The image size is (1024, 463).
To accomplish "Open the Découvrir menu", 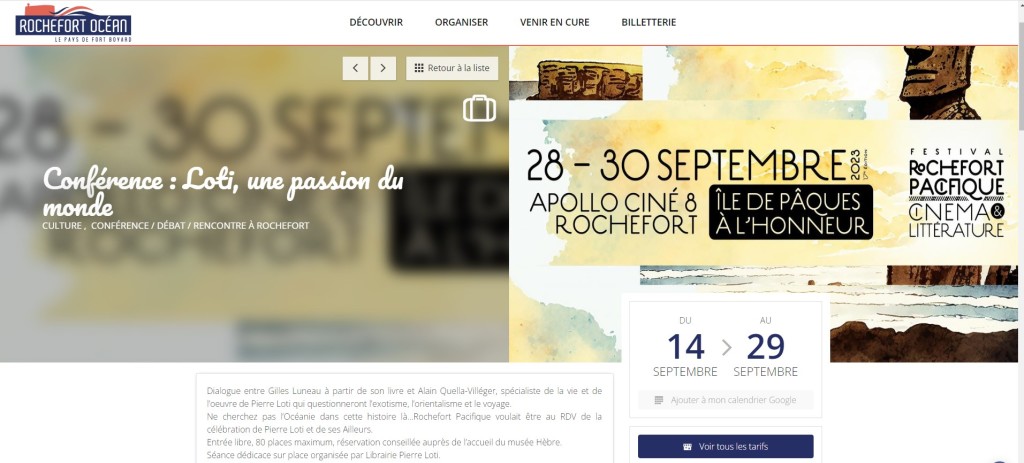I will (x=376, y=22).
